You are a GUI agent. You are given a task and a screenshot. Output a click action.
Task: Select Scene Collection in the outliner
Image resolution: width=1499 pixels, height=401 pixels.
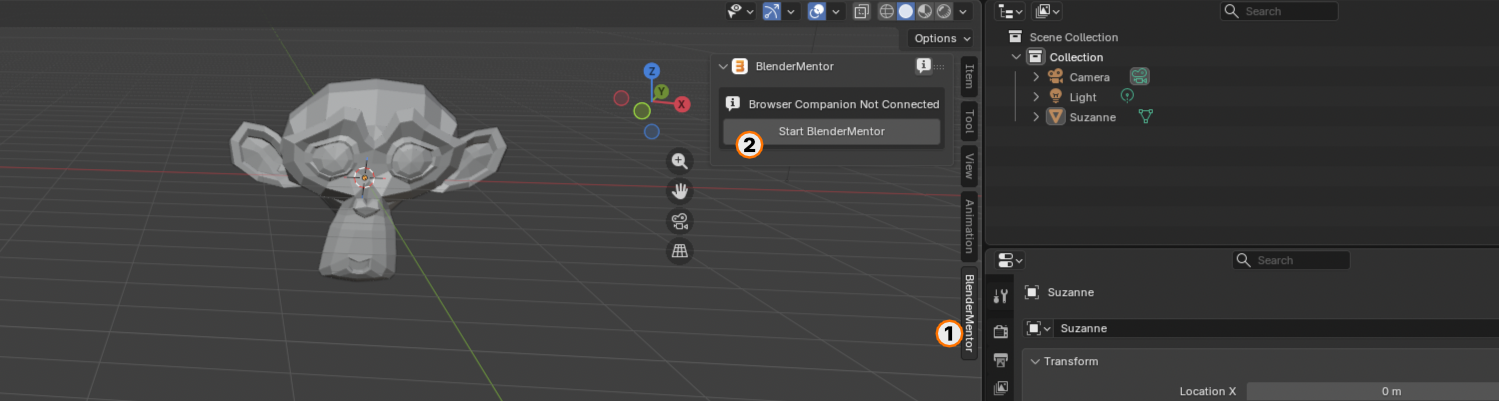(x=1073, y=37)
